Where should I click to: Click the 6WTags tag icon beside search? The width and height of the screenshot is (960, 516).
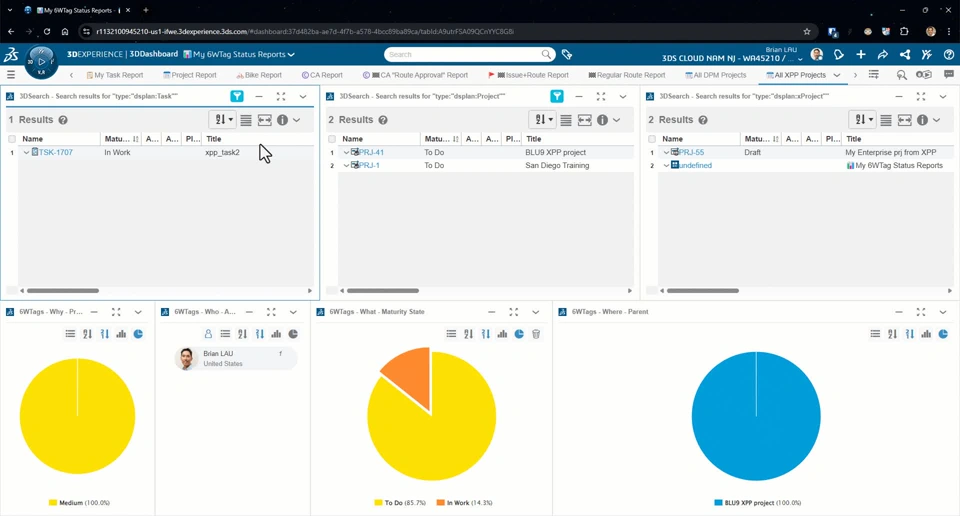567,54
